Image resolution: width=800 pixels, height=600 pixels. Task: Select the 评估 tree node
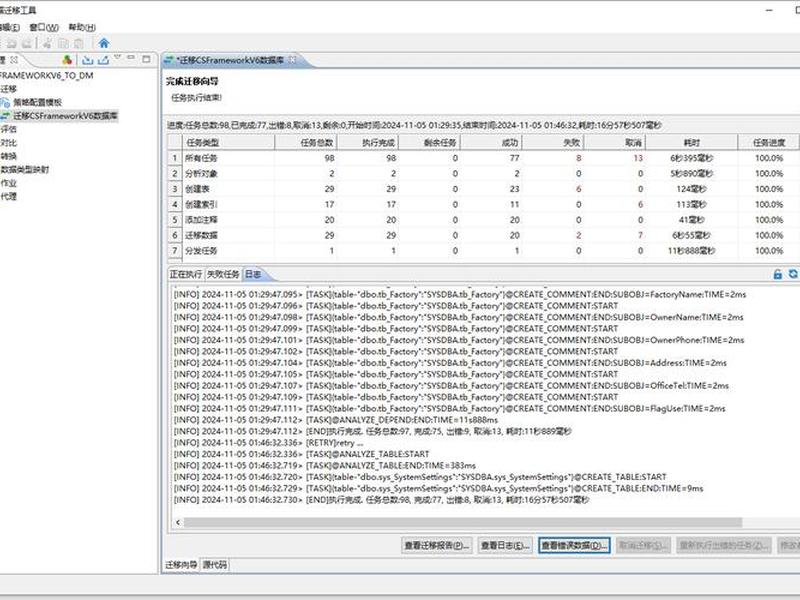[8, 129]
